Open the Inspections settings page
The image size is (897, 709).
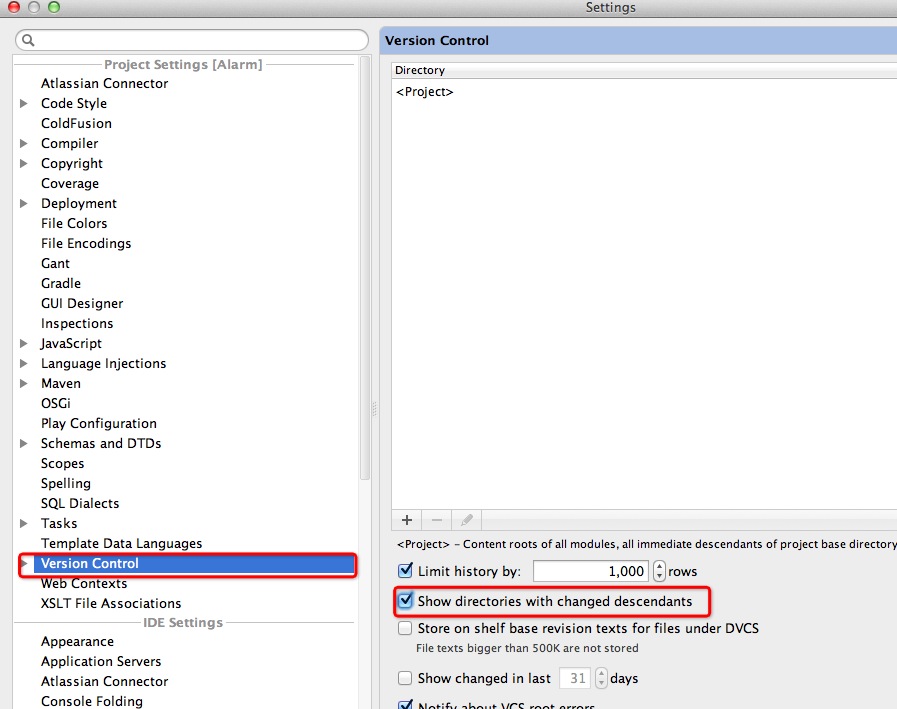pyautogui.click(x=77, y=323)
